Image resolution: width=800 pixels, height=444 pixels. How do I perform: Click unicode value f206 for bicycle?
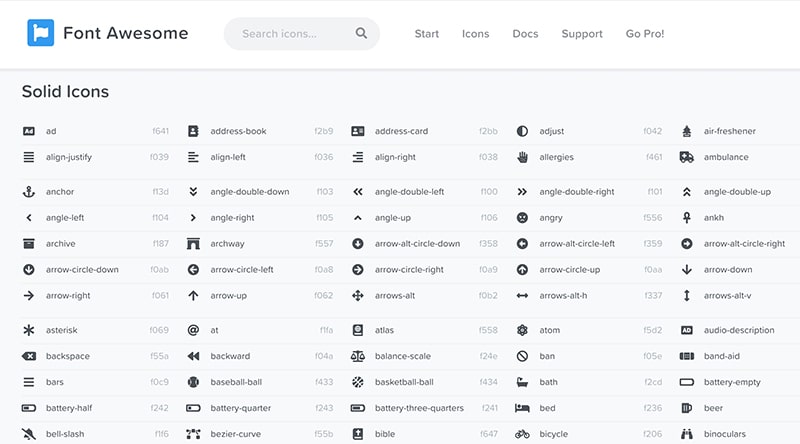(653, 434)
